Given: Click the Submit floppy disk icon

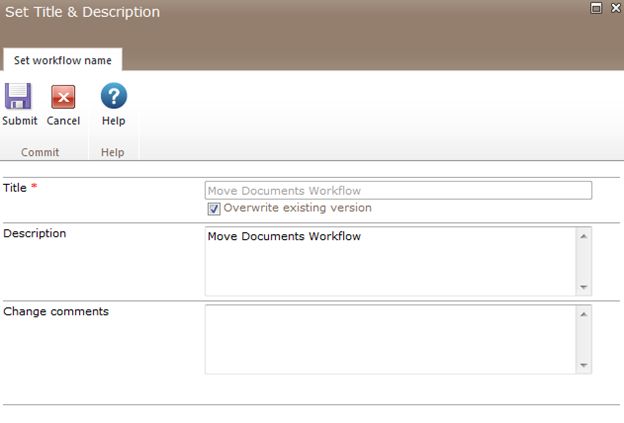Looking at the screenshot, I should point(18,96).
